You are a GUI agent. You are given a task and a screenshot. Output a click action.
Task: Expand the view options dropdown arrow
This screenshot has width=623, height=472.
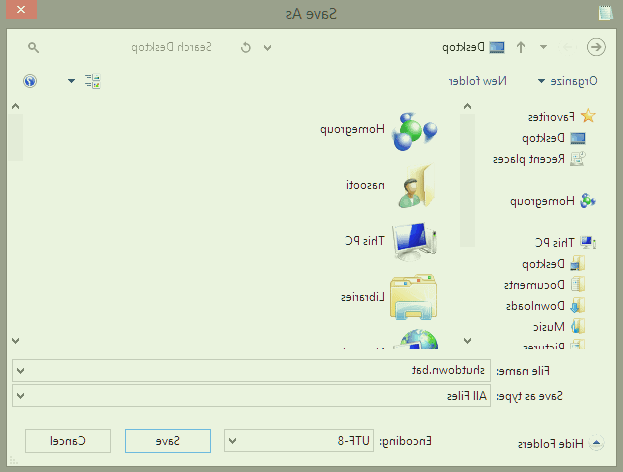[71, 80]
